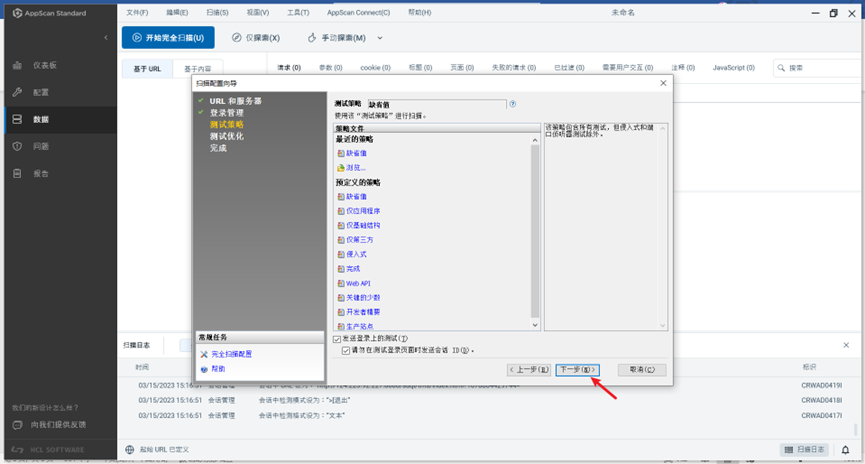This screenshot has width=865, height=464.
Task: Go to 测试优化 wizard step
Action: click(227, 136)
